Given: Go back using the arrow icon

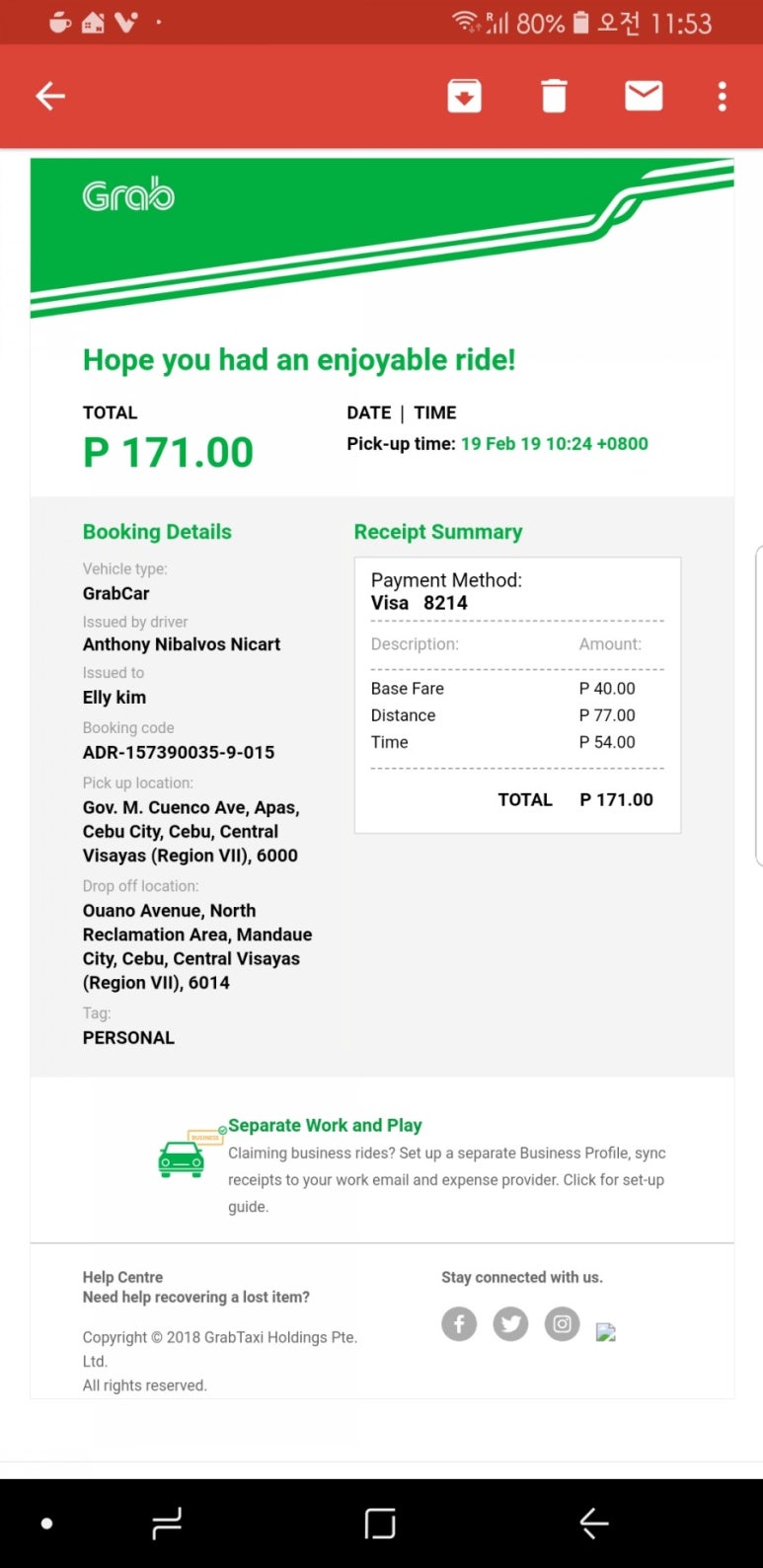Looking at the screenshot, I should (x=50, y=96).
